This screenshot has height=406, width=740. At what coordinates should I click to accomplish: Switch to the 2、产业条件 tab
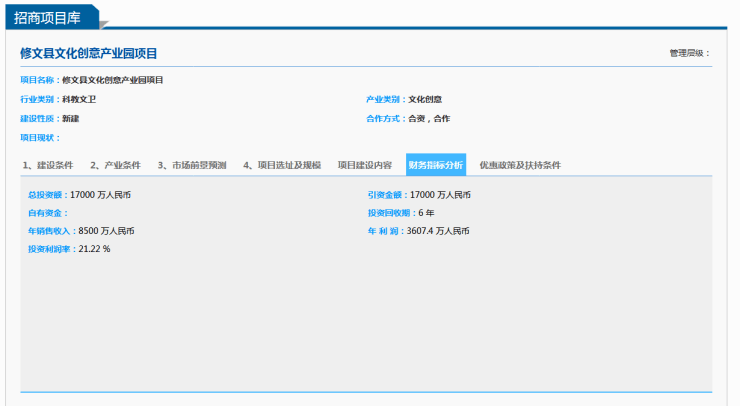point(115,165)
